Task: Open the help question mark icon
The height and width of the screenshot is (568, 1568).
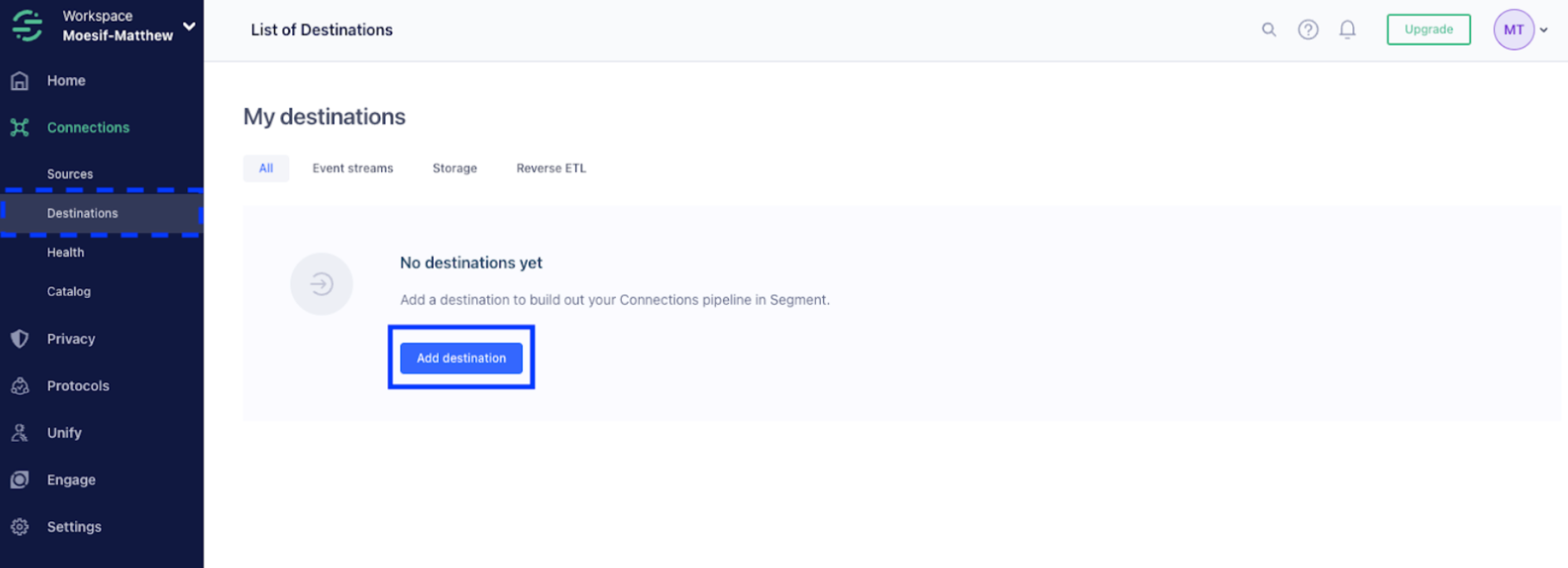Action: tap(1308, 29)
